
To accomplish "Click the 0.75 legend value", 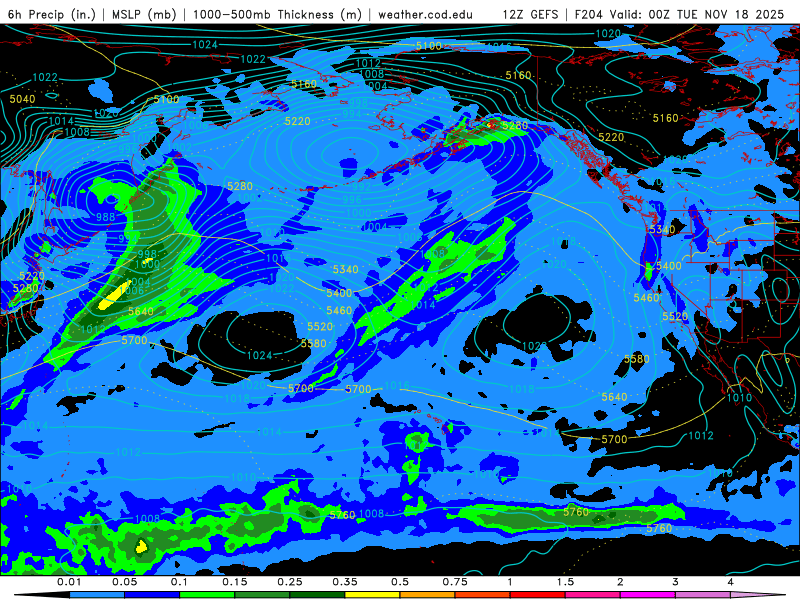I will coord(455,582).
